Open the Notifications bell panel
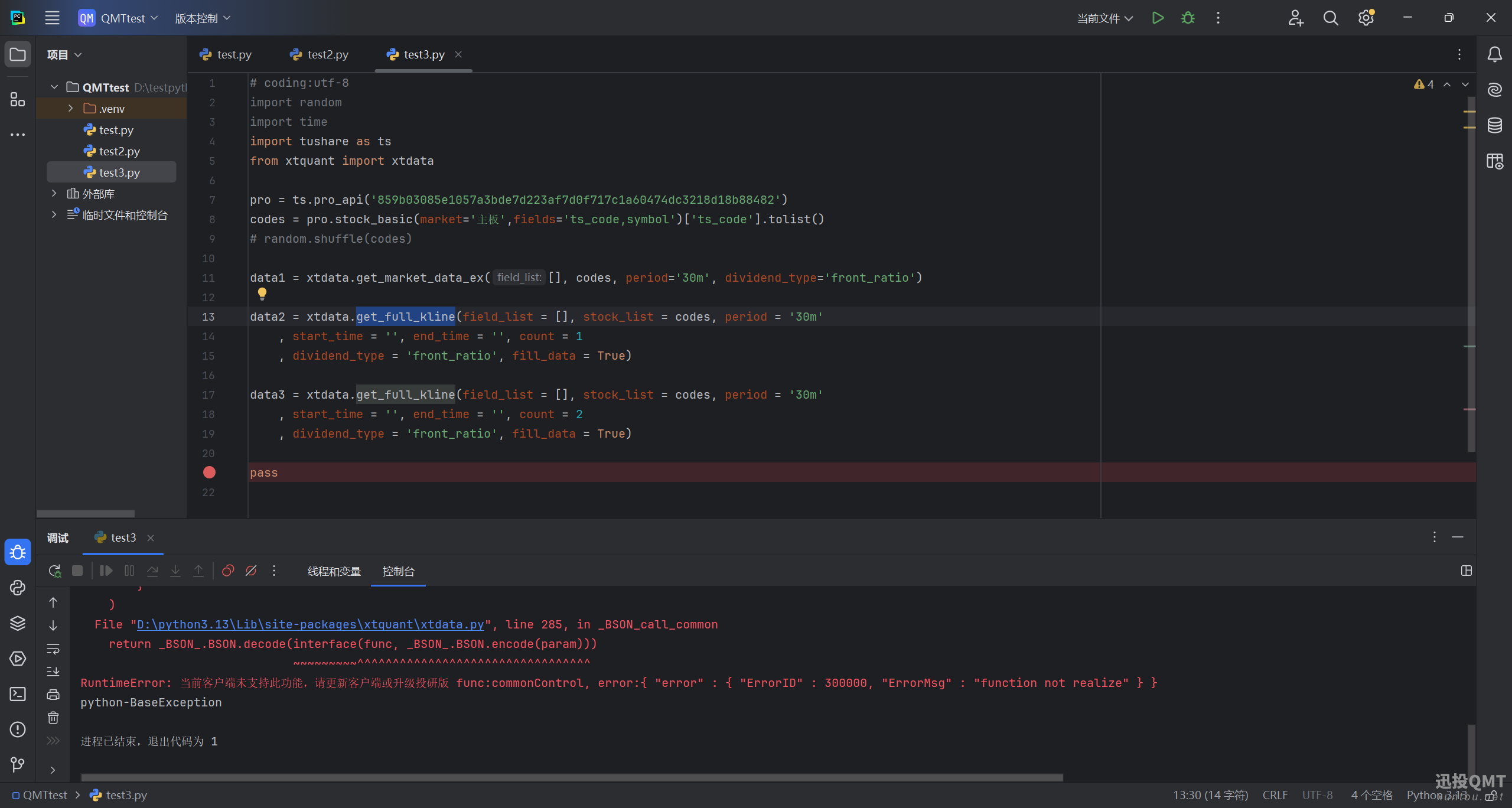 pos(1495,54)
